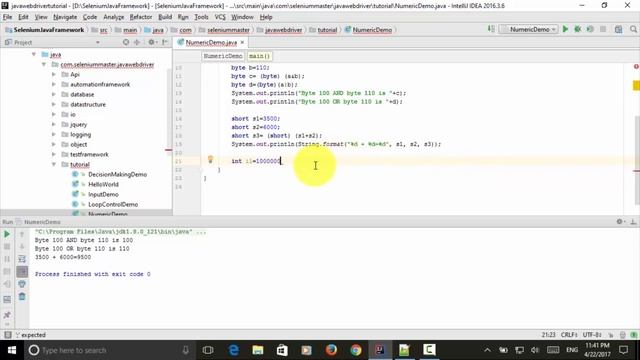Viewport: 640px width, 360px height.
Task: Open Windows Action Center notifications
Action: pos(623,350)
